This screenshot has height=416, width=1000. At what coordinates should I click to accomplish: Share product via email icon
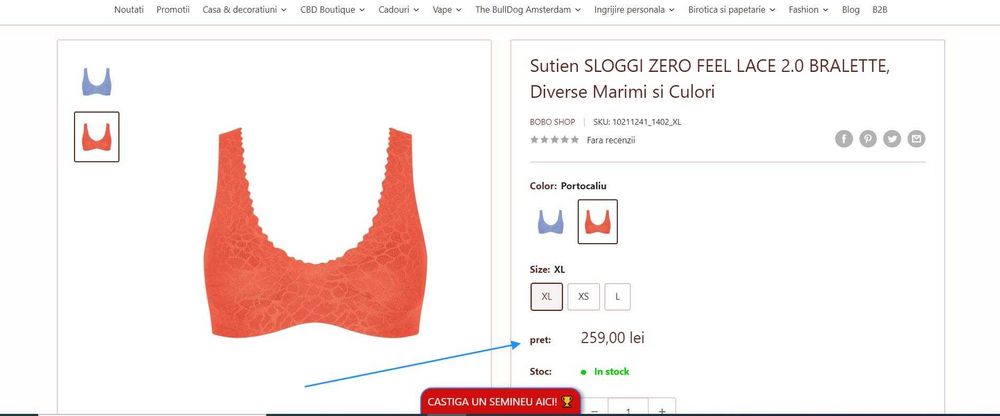click(916, 139)
